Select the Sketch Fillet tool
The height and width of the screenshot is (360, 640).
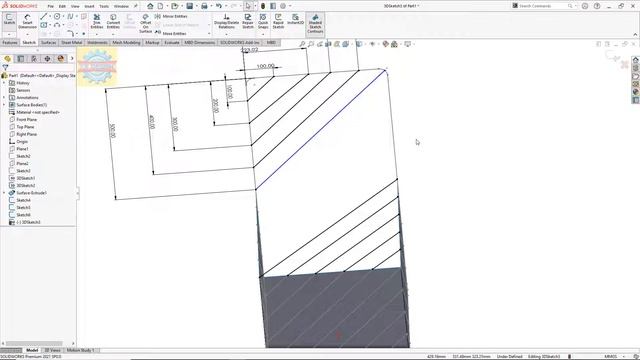pyautogui.click(x=70, y=33)
